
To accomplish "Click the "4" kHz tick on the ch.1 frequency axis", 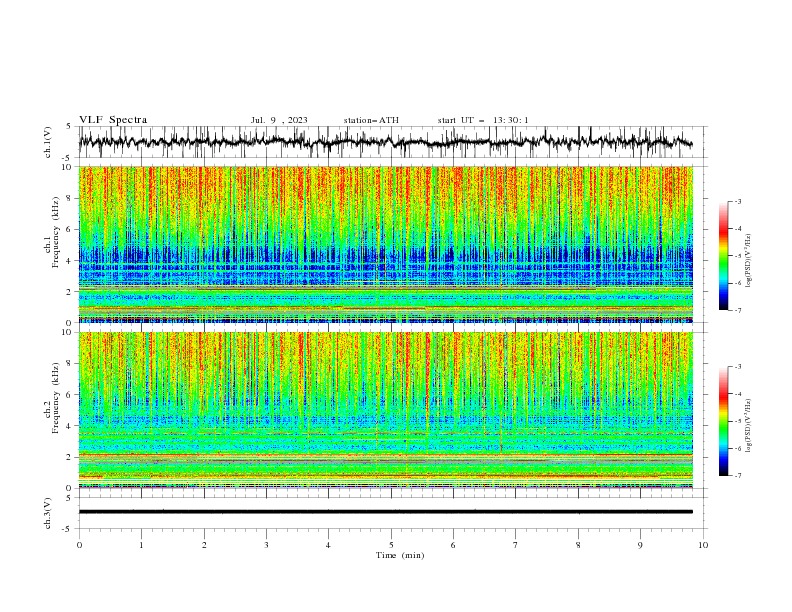I will 70,261.
